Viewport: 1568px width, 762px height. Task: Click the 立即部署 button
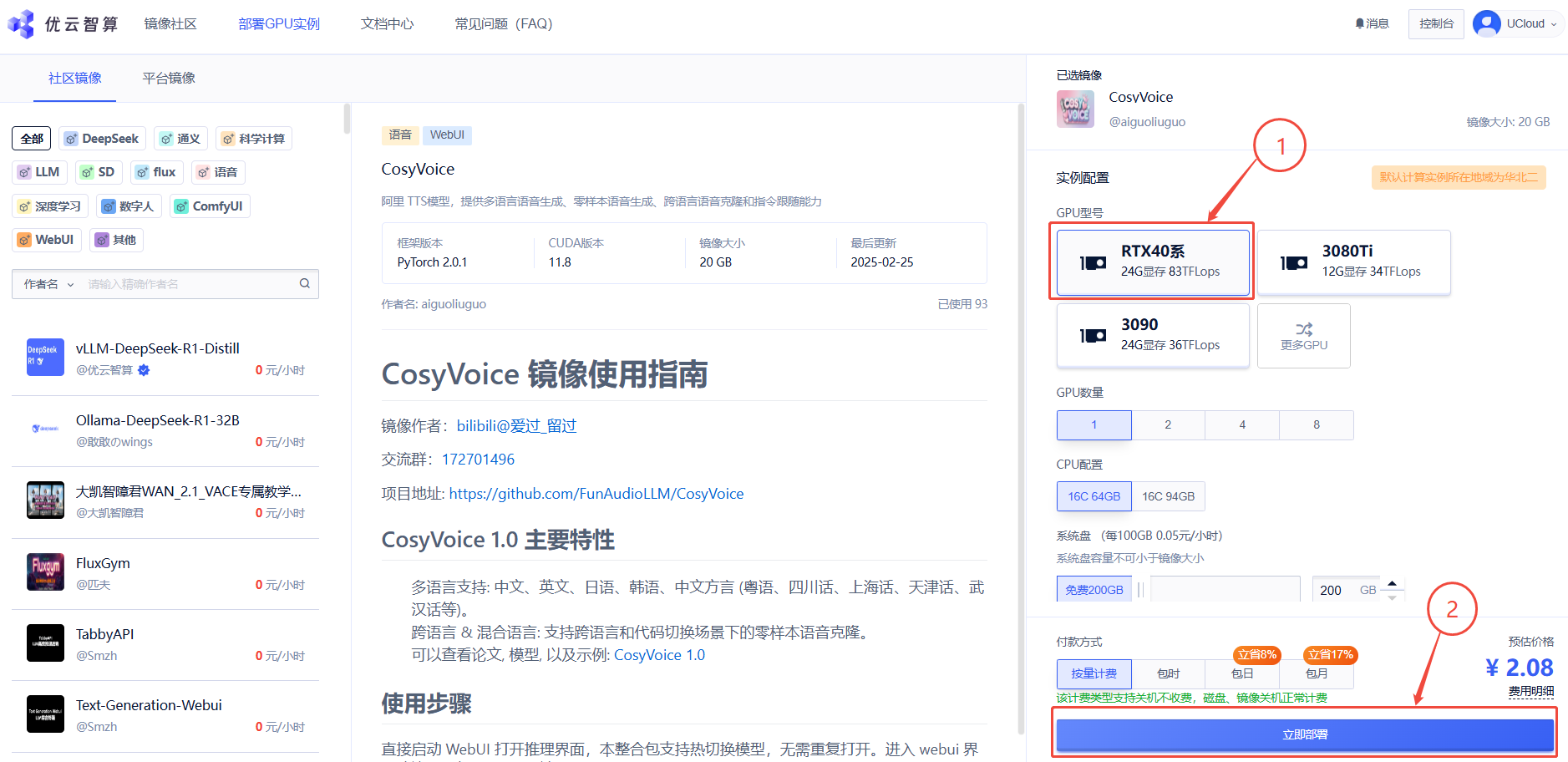click(x=1305, y=734)
